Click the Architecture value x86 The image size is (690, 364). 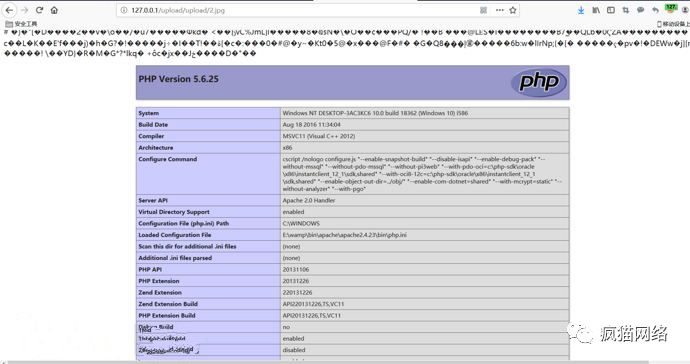click(x=287, y=147)
